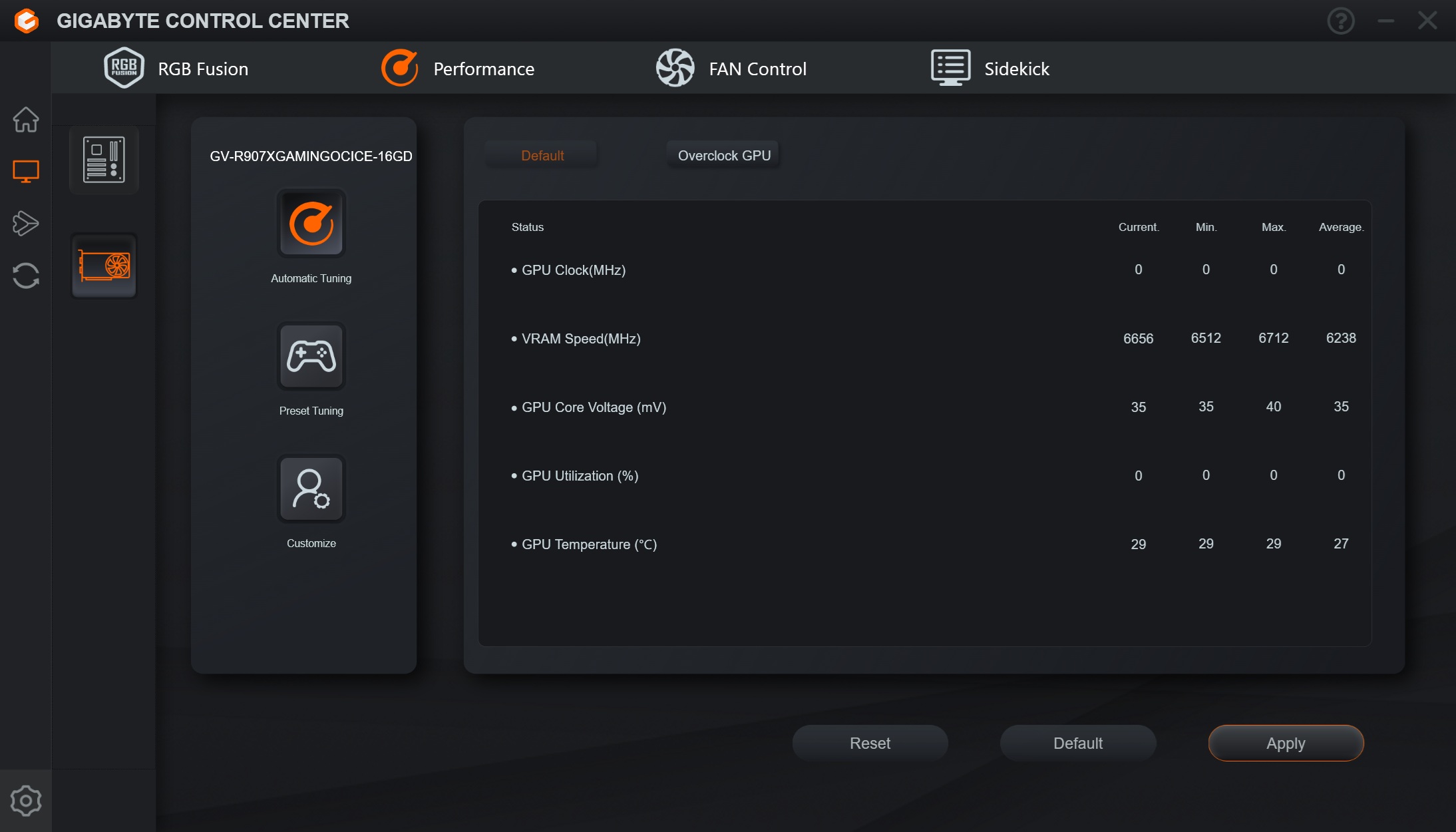Select the Default mode option
The height and width of the screenshot is (832, 1456).
(x=542, y=156)
